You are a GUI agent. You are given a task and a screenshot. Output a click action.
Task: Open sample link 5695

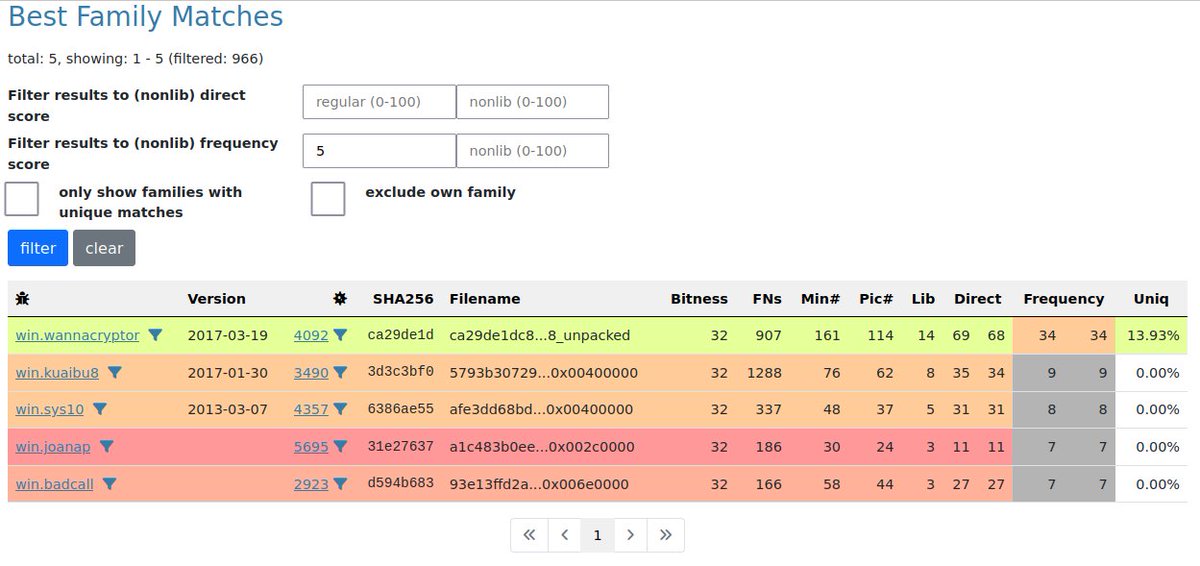pyautogui.click(x=311, y=447)
